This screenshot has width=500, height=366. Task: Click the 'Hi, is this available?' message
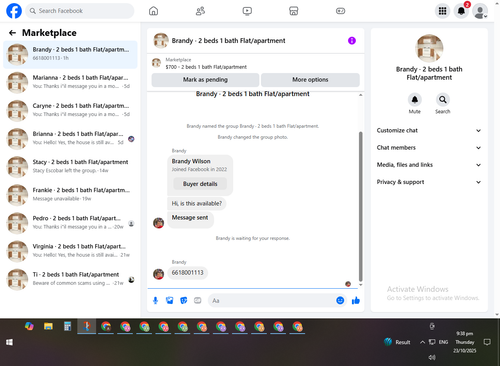point(197,203)
